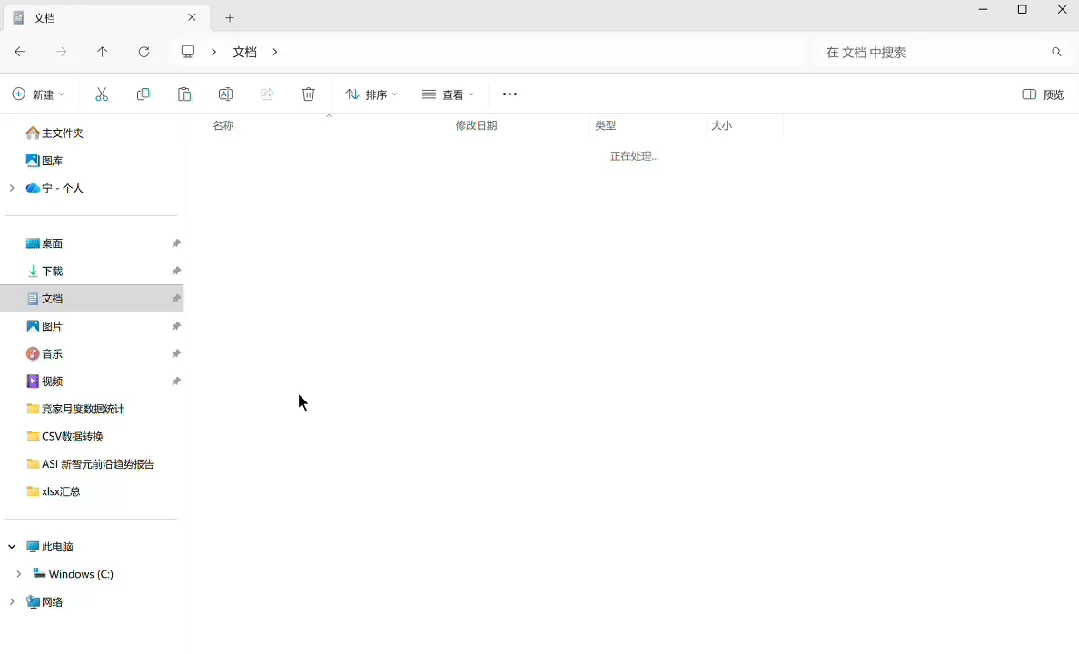
Task: Open 主文件夹 in the sidebar
Action: pos(54,133)
